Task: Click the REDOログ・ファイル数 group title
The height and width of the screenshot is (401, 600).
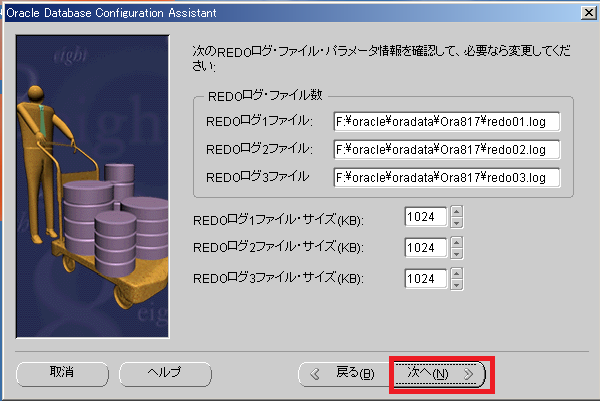Action: pyautogui.click(x=265, y=96)
